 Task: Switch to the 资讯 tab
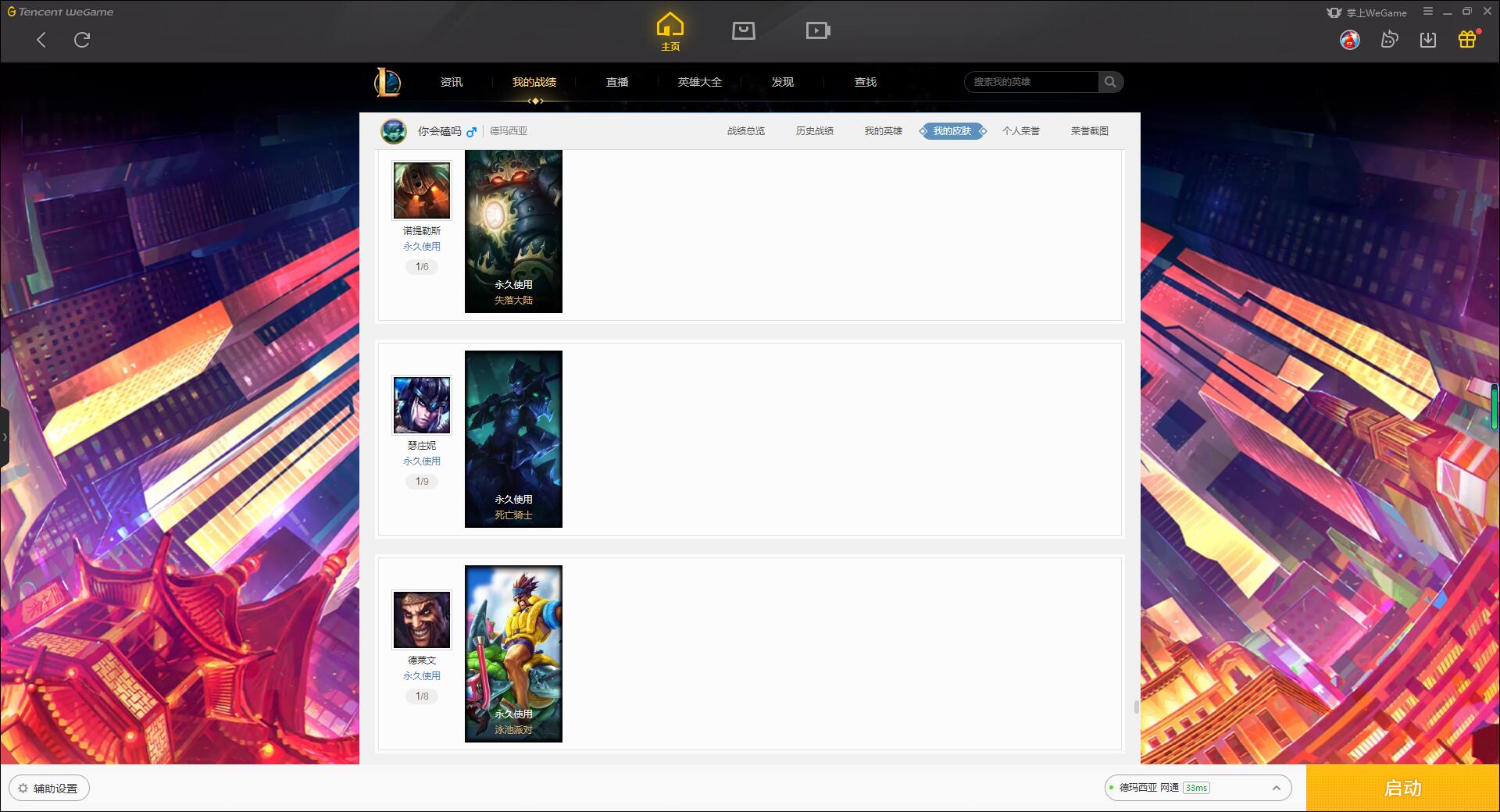click(x=452, y=82)
